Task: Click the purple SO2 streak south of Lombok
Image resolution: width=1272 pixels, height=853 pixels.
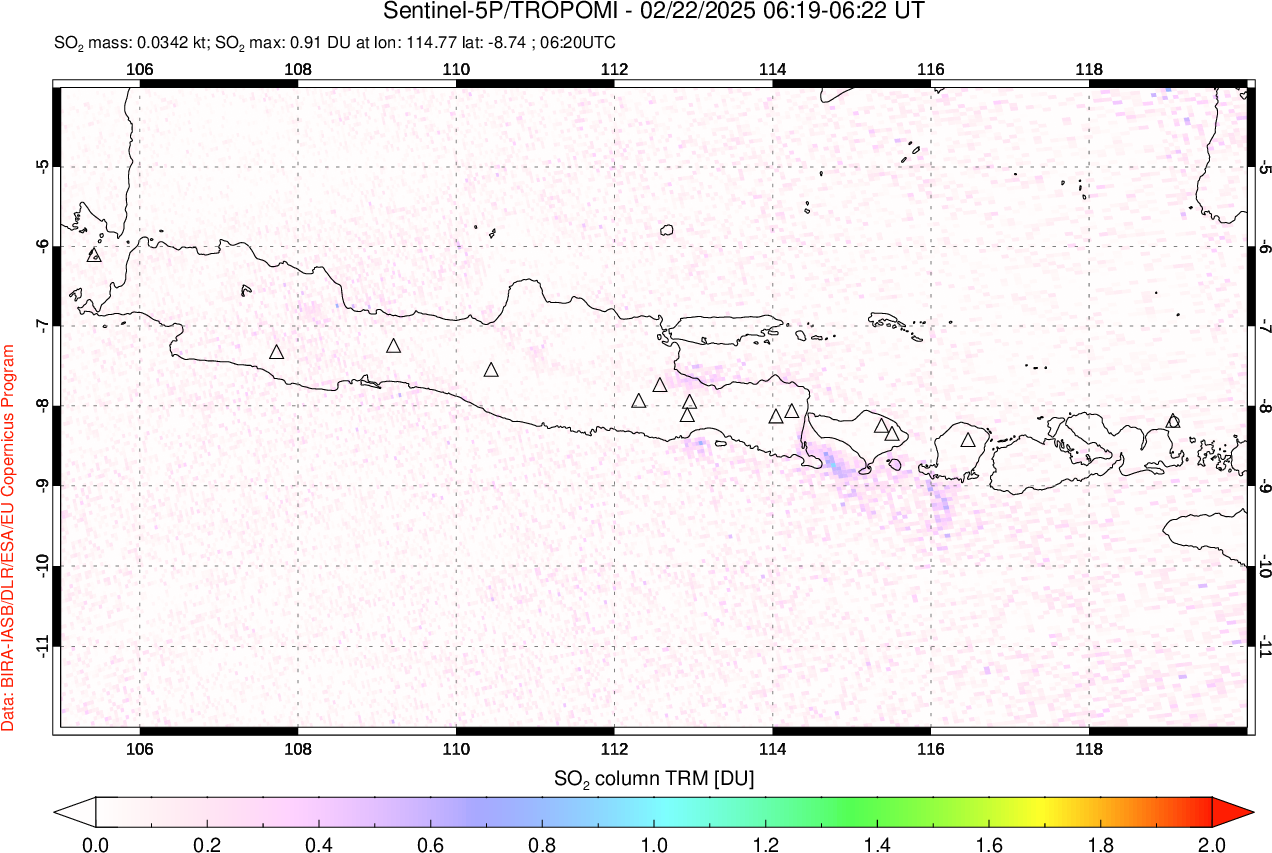Action: click(x=941, y=506)
